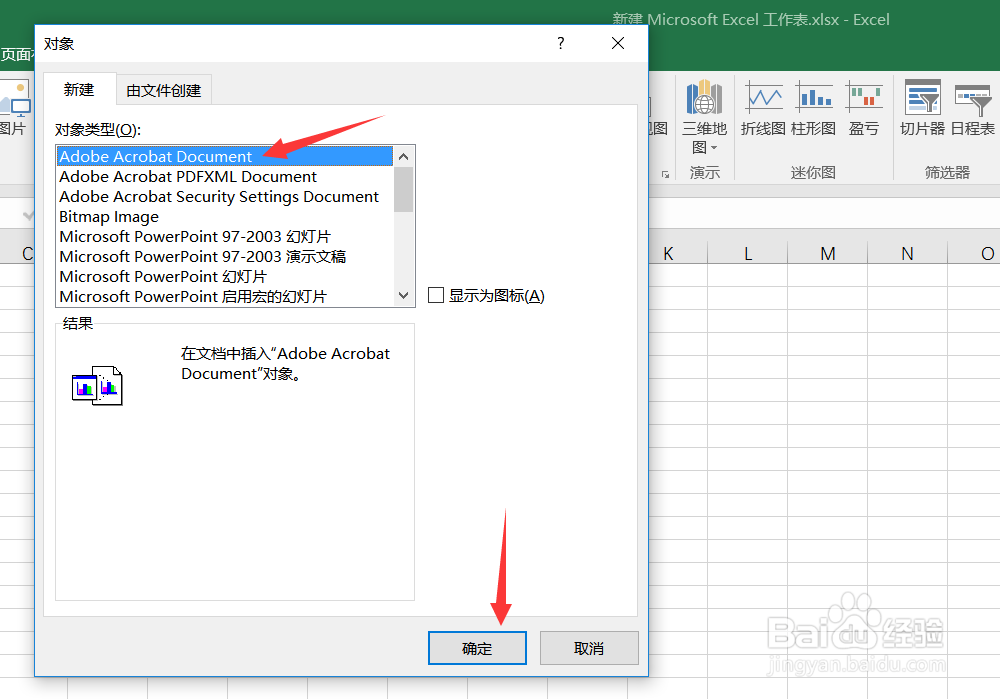Select Bitmap Image from the object type list
1000x699 pixels.
click(108, 216)
